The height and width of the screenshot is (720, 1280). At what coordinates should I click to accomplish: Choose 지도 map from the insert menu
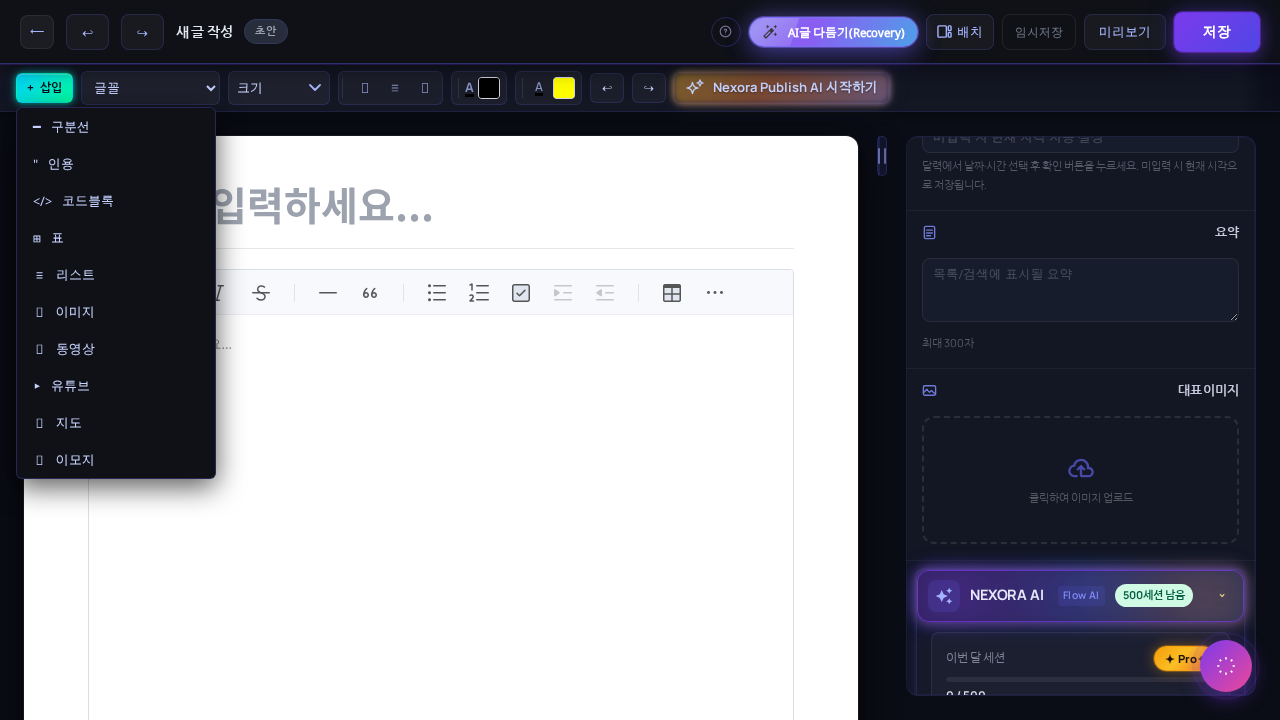point(116,423)
